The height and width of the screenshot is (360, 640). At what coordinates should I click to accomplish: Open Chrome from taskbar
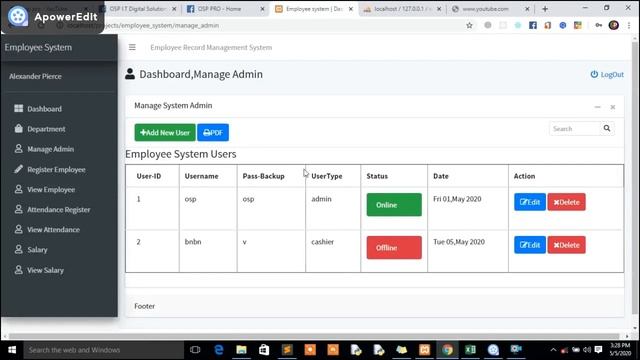447,350
